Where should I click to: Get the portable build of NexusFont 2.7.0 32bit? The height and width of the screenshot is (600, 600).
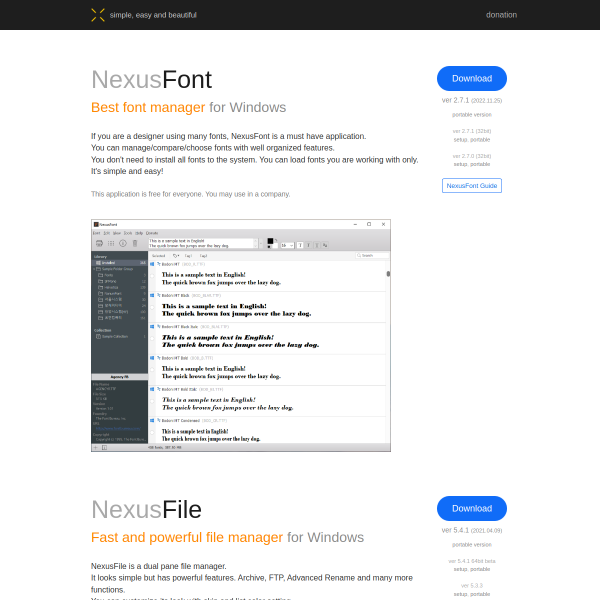(x=480, y=164)
